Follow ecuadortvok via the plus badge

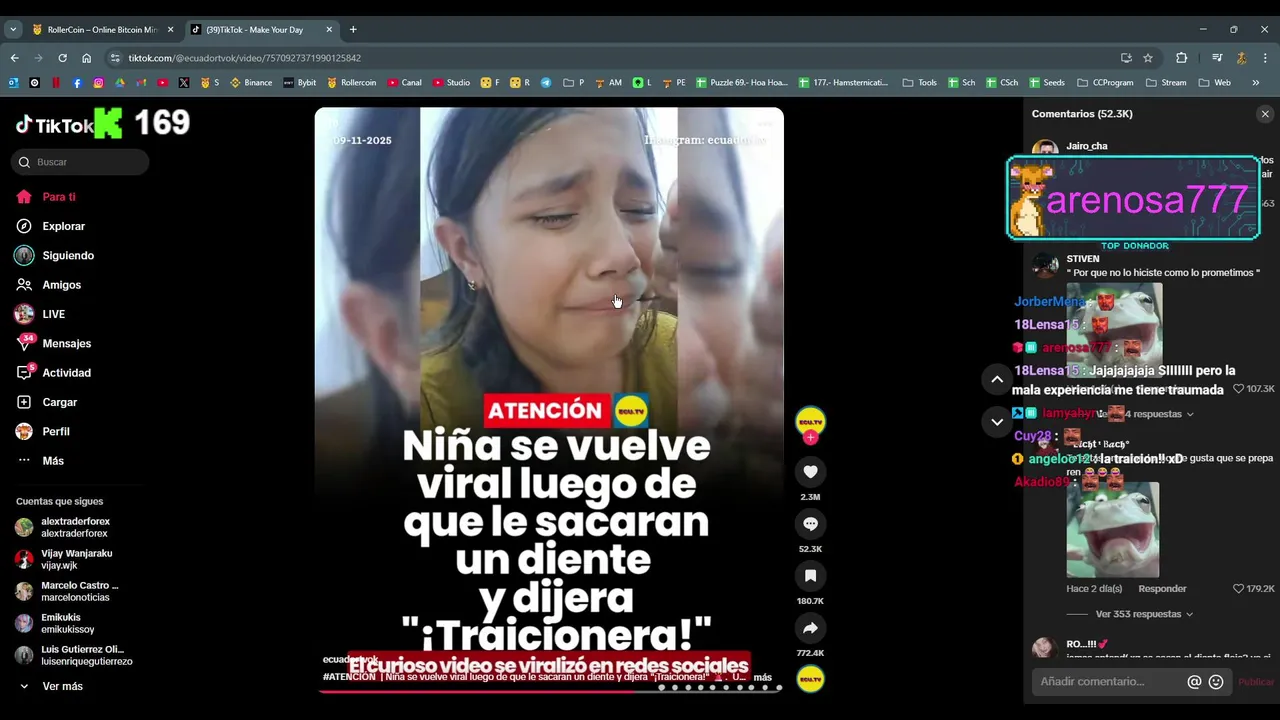810,438
